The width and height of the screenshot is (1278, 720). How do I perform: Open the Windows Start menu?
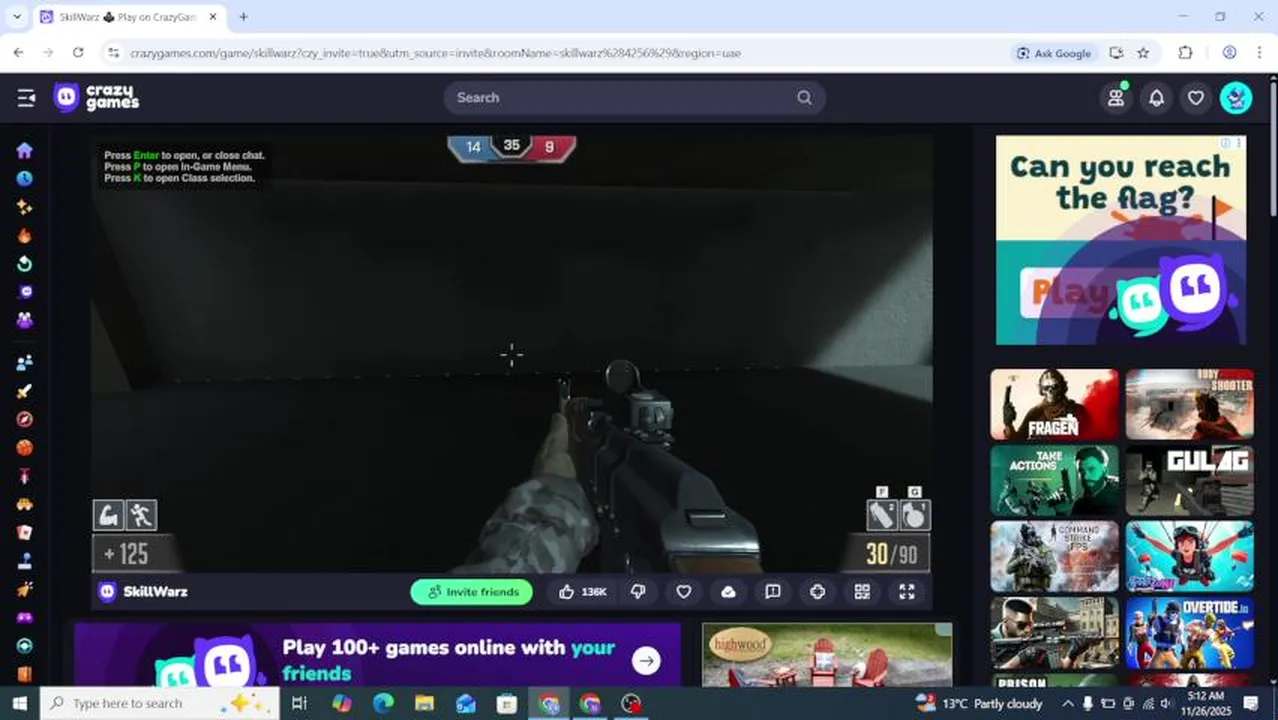click(19, 703)
